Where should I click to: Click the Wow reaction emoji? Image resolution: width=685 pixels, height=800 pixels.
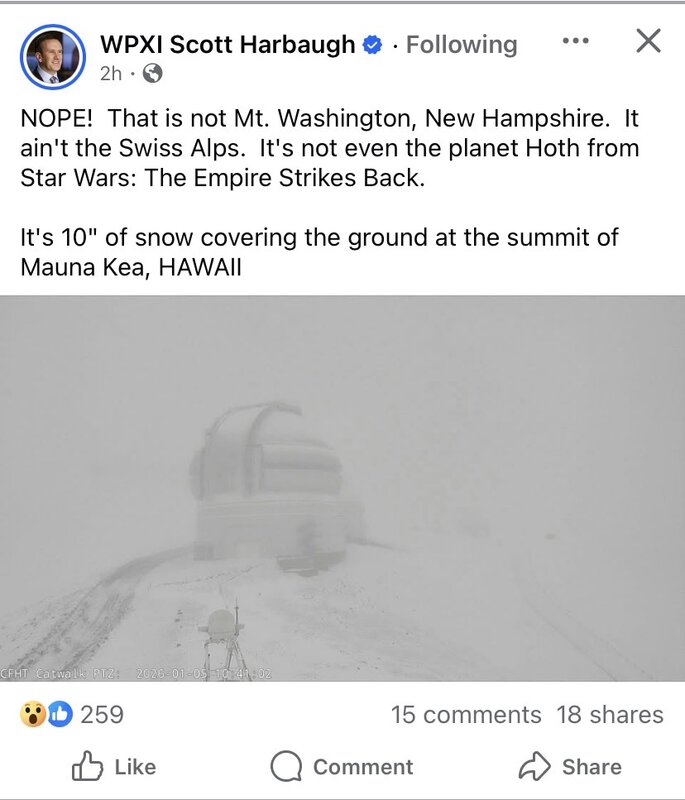pos(33,714)
